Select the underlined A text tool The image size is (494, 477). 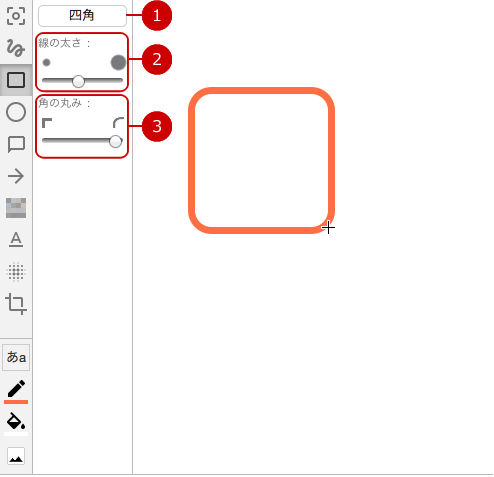(x=16, y=240)
